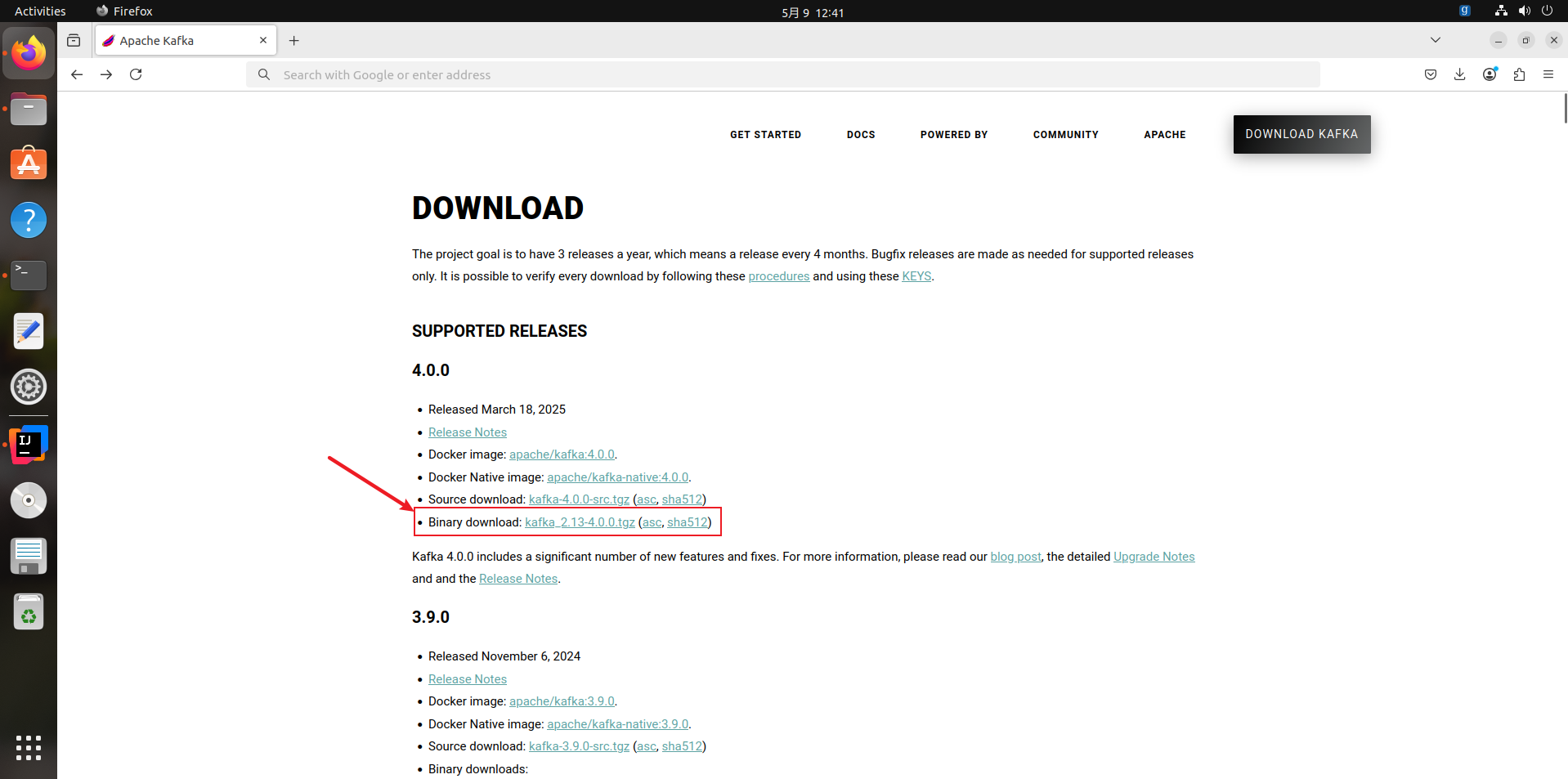Click the search magnifier in address bar
This screenshot has width=1568, height=779.
coord(264,74)
